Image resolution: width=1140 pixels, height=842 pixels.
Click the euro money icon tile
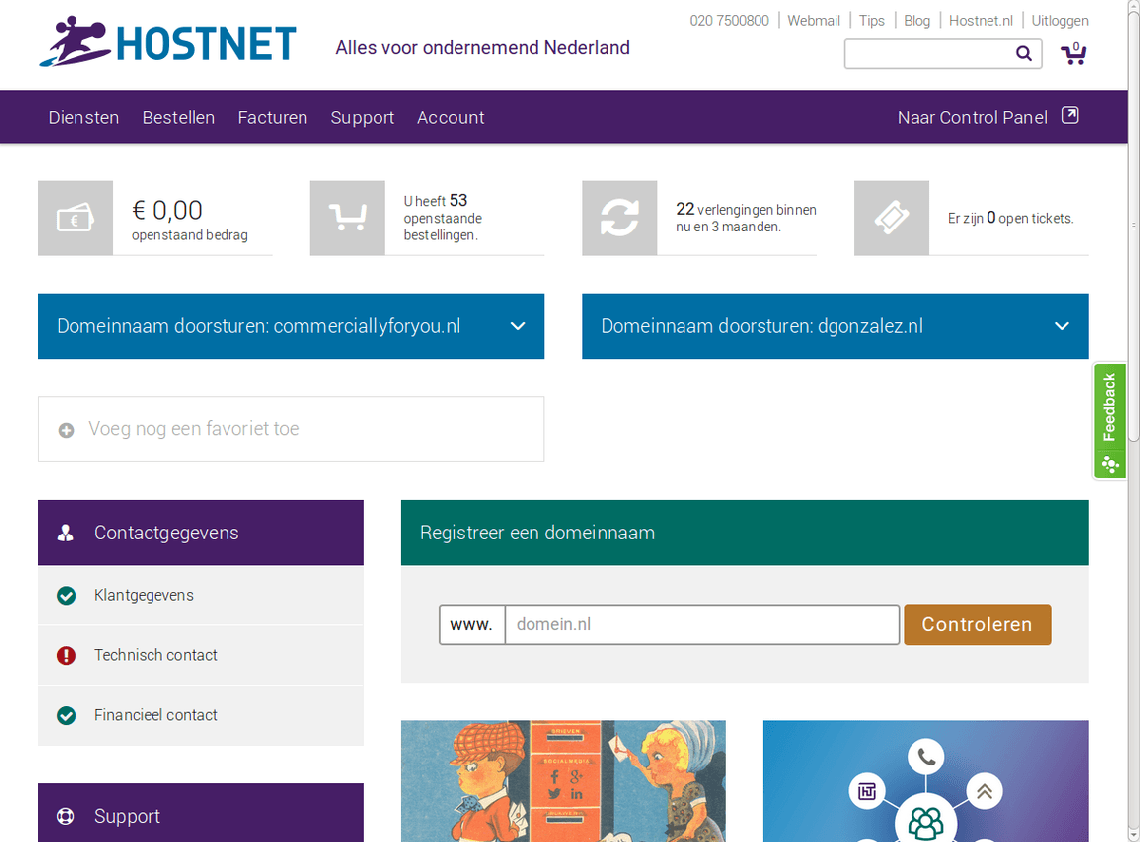tap(76, 218)
